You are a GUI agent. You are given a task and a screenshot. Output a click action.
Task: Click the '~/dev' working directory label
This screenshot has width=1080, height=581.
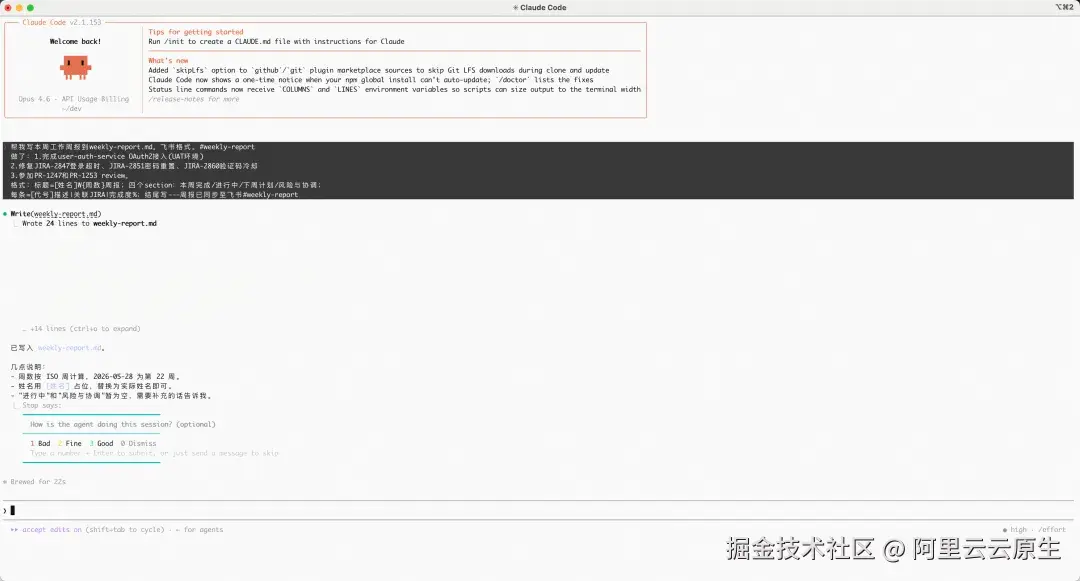pos(72,109)
